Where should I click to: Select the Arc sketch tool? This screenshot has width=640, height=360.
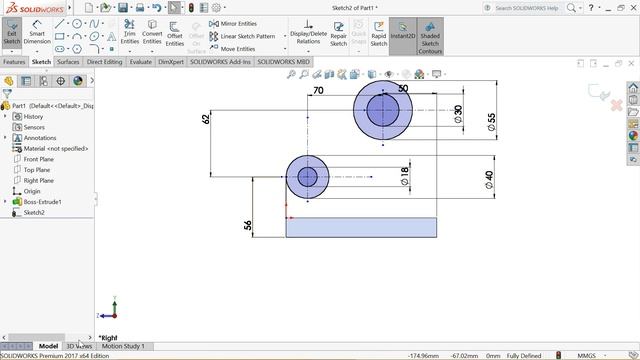point(77,36)
